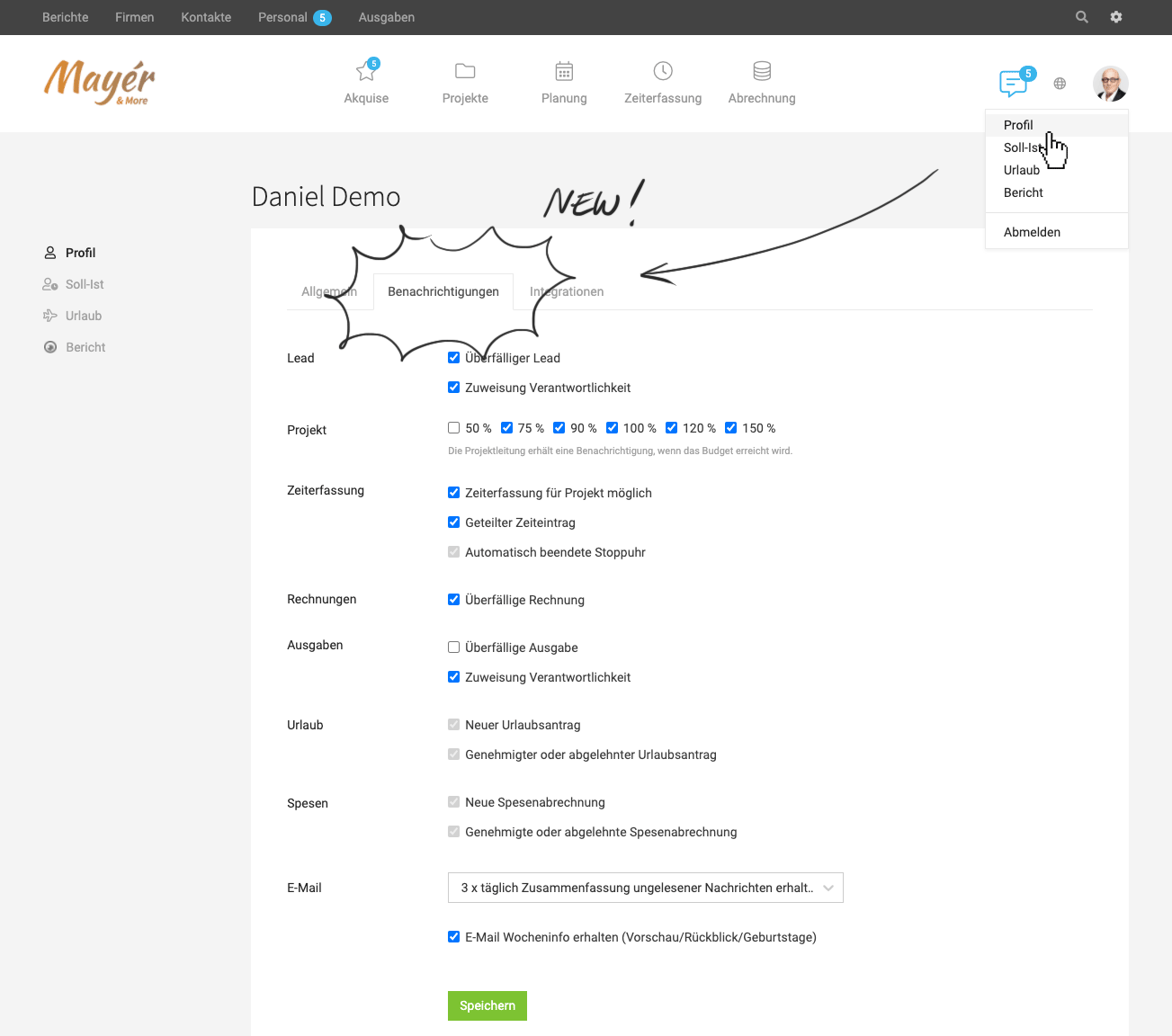The image size is (1172, 1036).
Task: Enable the 50 % budget checkbox
Action: (454, 428)
